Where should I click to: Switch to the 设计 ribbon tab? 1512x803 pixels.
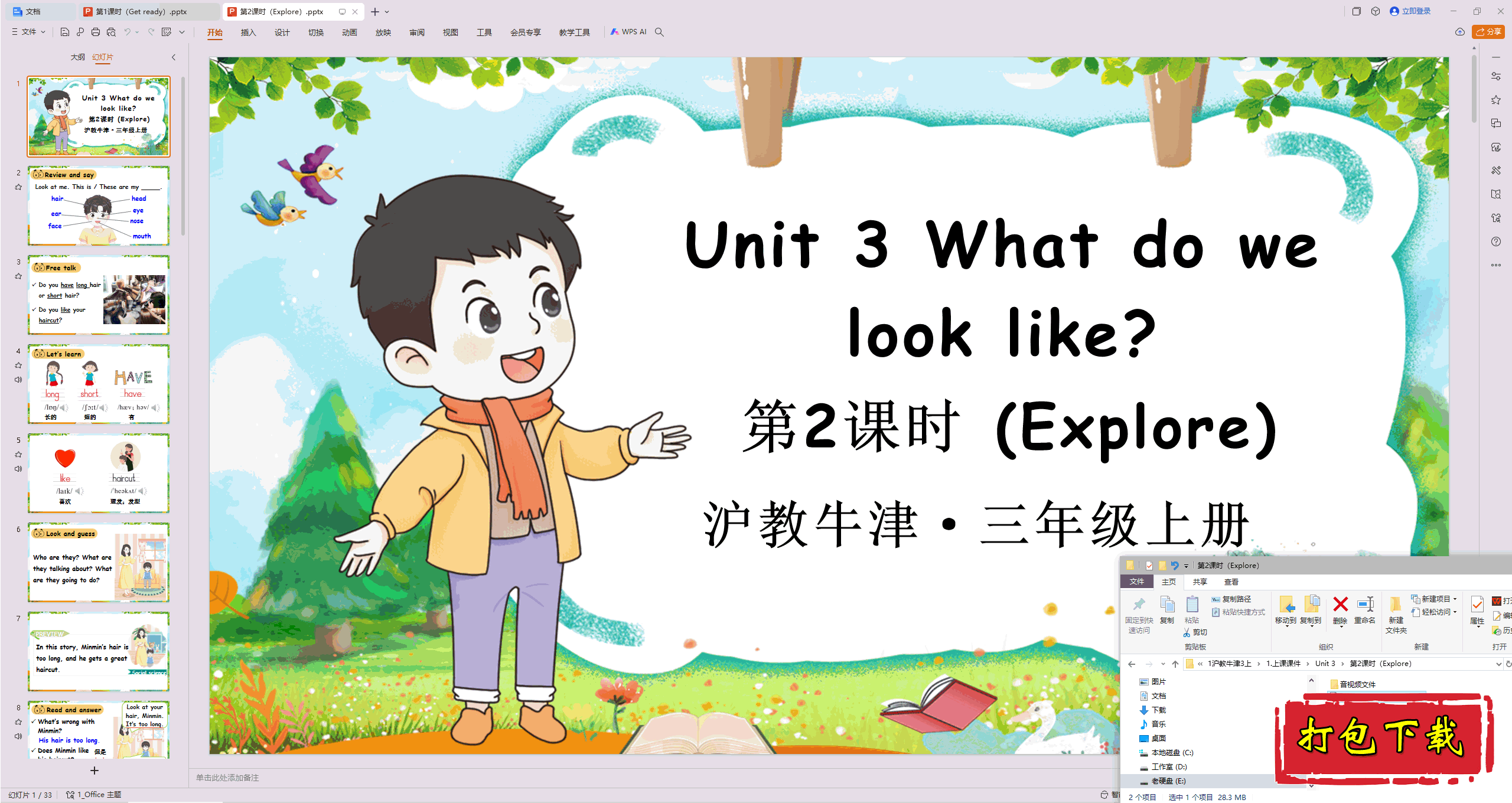coord(282,32)
